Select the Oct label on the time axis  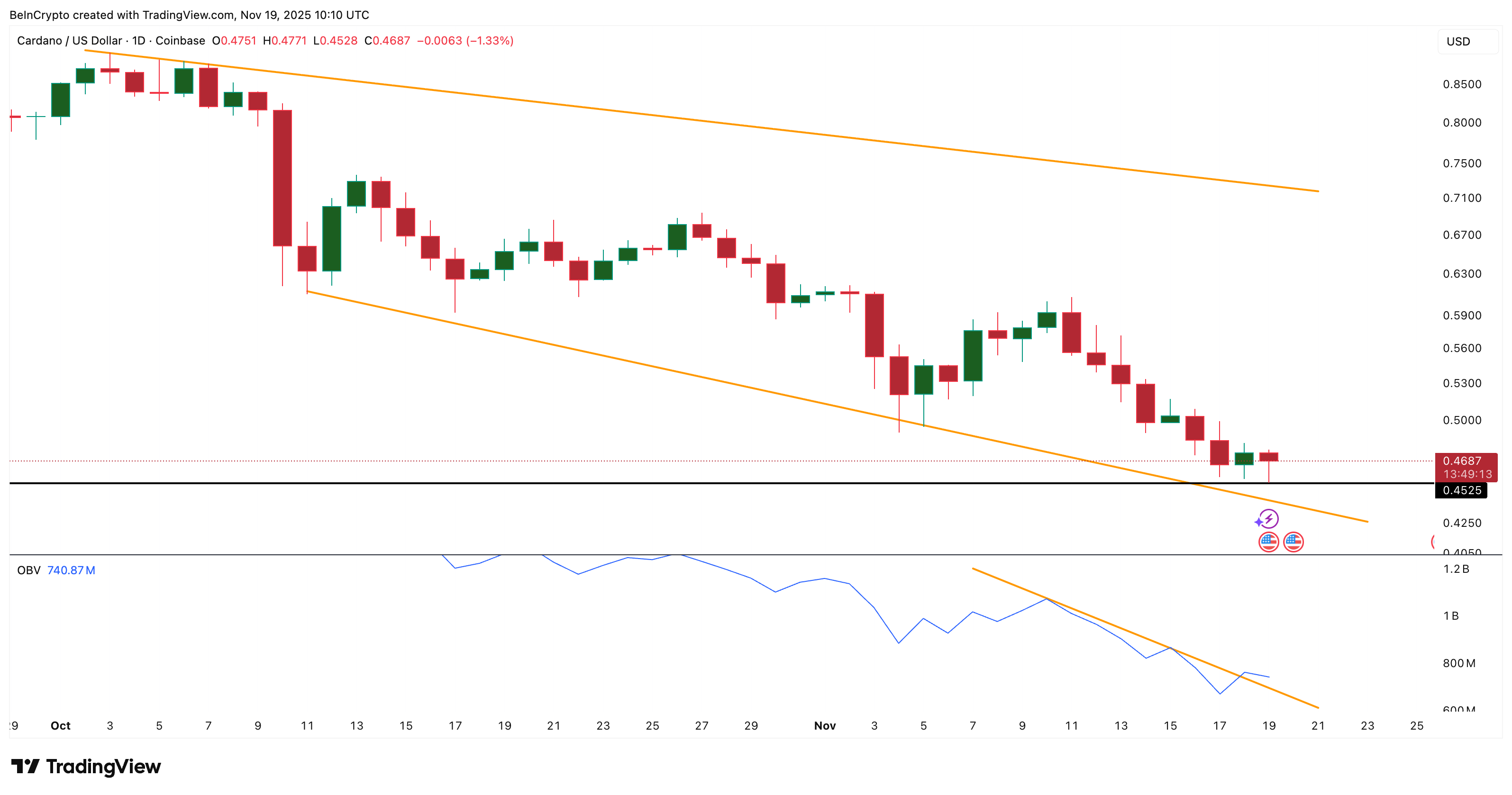click(61, 726)
